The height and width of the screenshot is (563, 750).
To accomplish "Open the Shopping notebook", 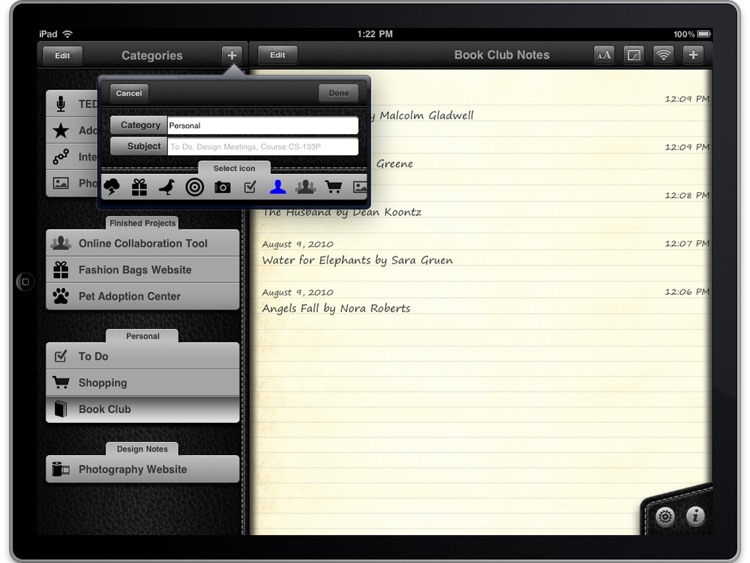I will tap(143, 383).
